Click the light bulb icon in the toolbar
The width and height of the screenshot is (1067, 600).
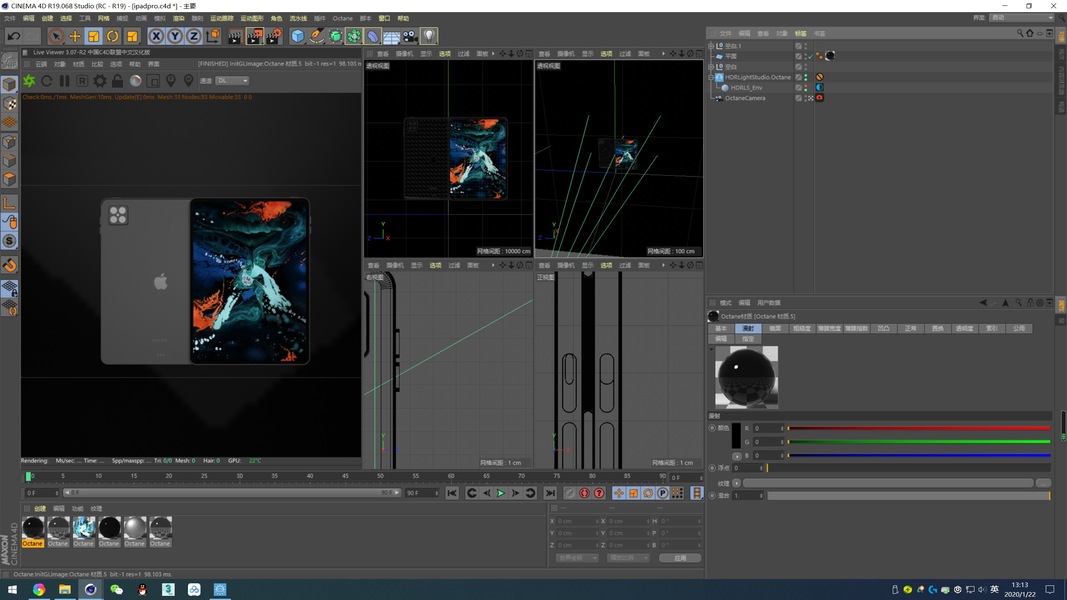tap(429, 36)
